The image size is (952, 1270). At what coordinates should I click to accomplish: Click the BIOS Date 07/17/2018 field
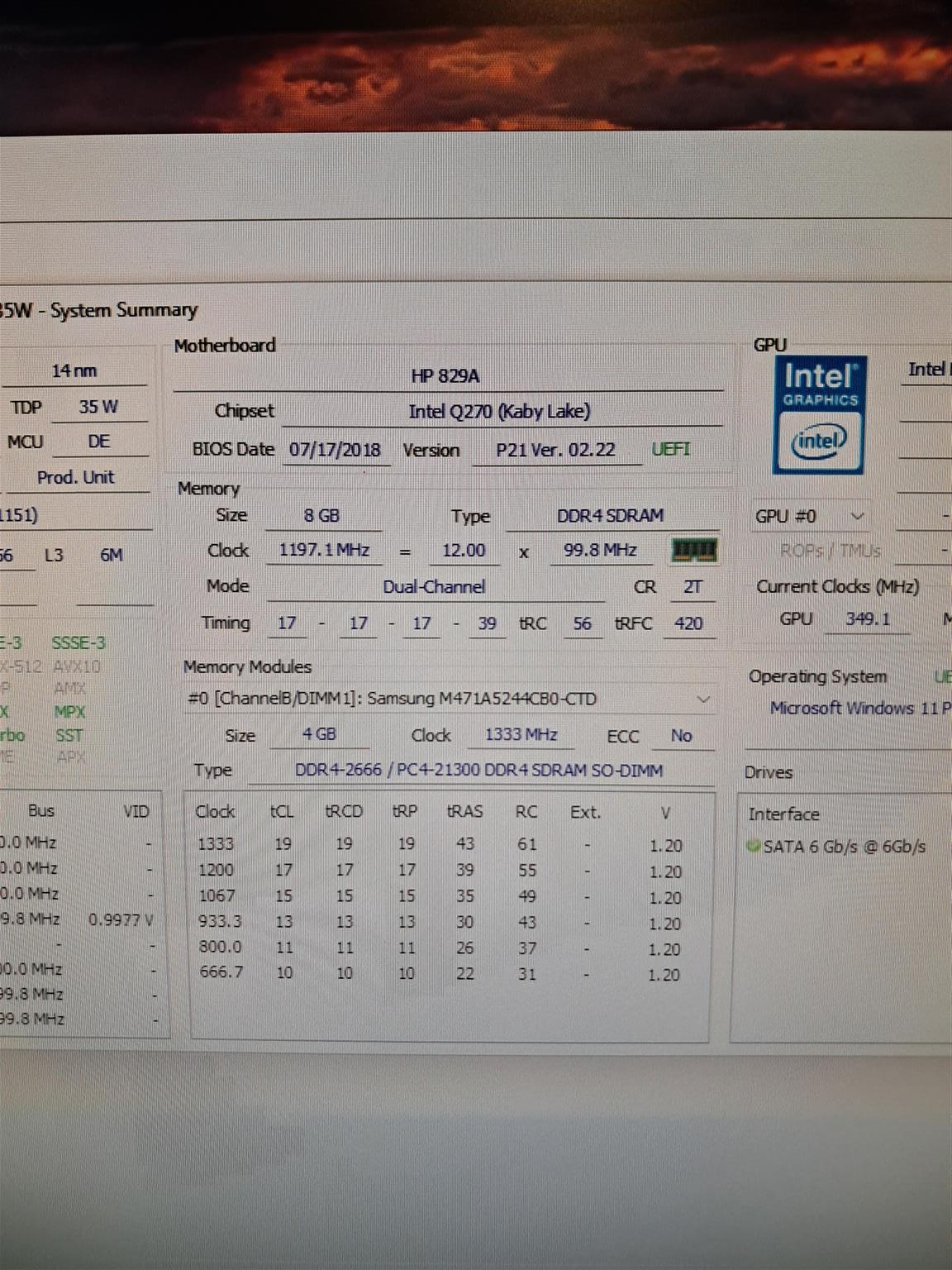pos(335,450)
